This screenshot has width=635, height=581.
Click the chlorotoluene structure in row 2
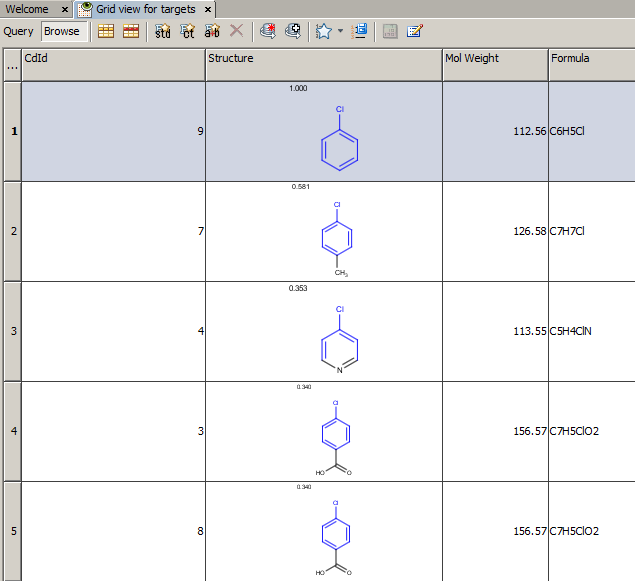pyautogui.click(x=337, y=238)
